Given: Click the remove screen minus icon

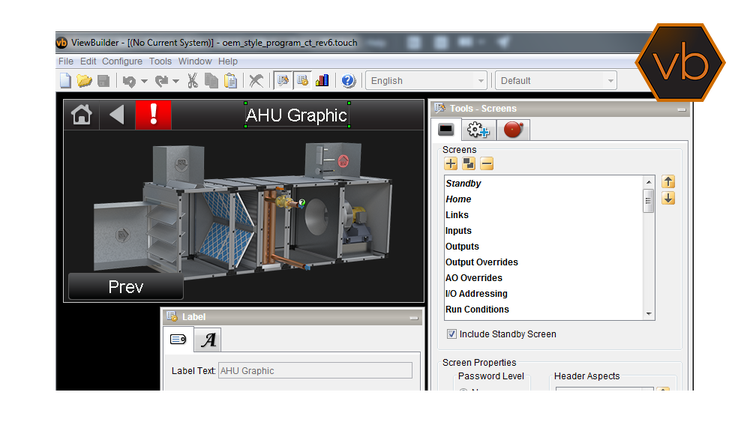Looking at the screenshot, I should click(x=486, y=164).
